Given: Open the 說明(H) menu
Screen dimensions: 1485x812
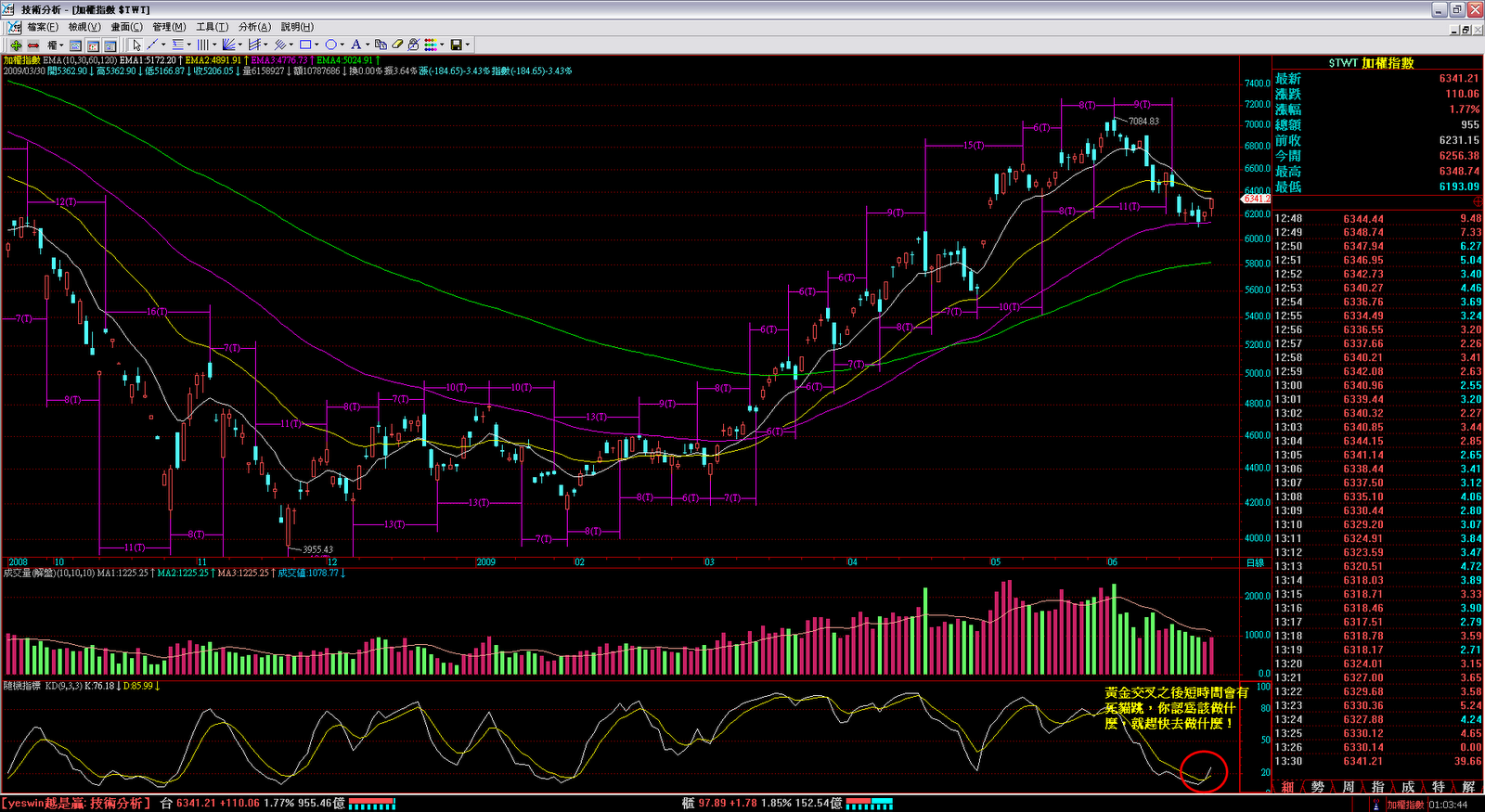Looking at the screenshot, I should click(297, 27).
